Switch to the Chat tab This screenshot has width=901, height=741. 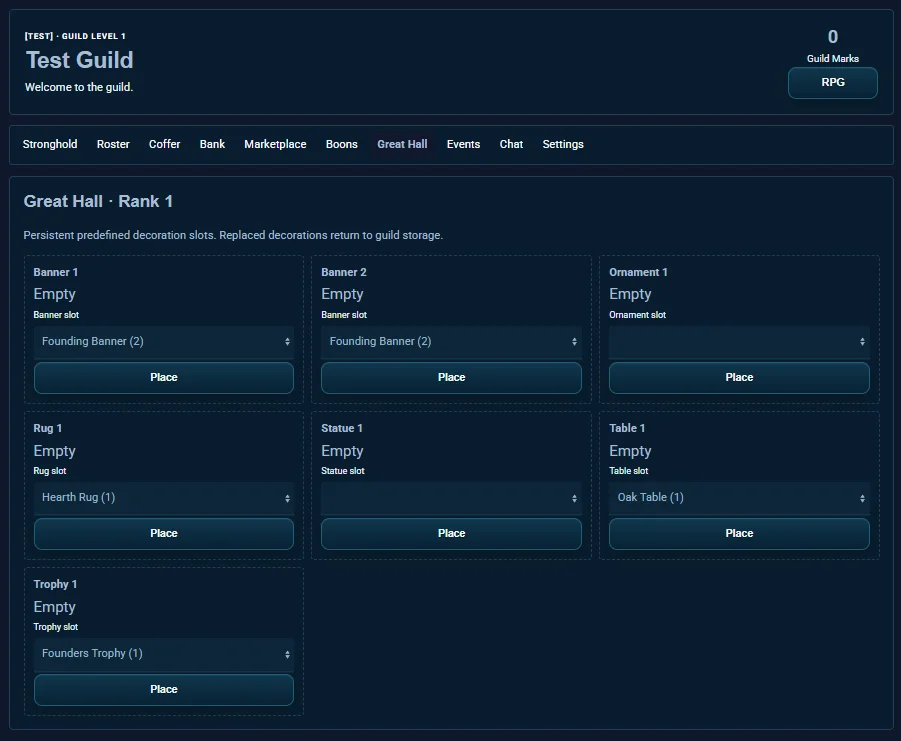click(x=511, y=144)
